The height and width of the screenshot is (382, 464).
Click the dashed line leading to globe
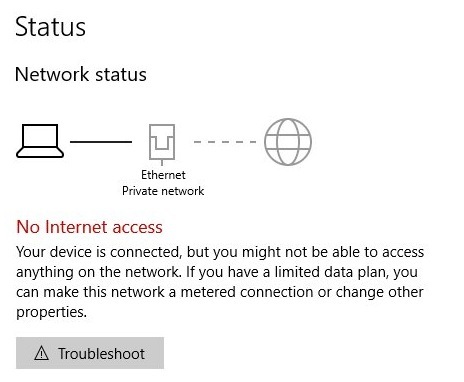(225, 142)
